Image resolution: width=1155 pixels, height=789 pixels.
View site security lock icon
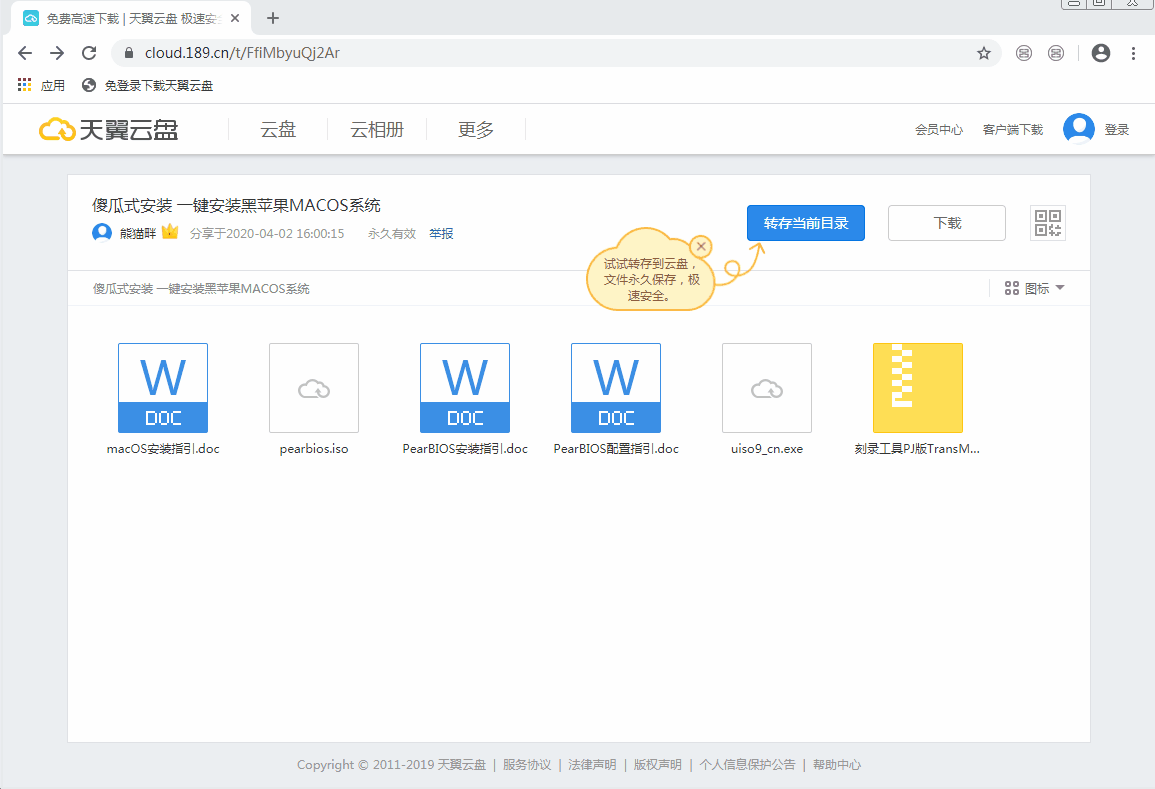point(129,53)
